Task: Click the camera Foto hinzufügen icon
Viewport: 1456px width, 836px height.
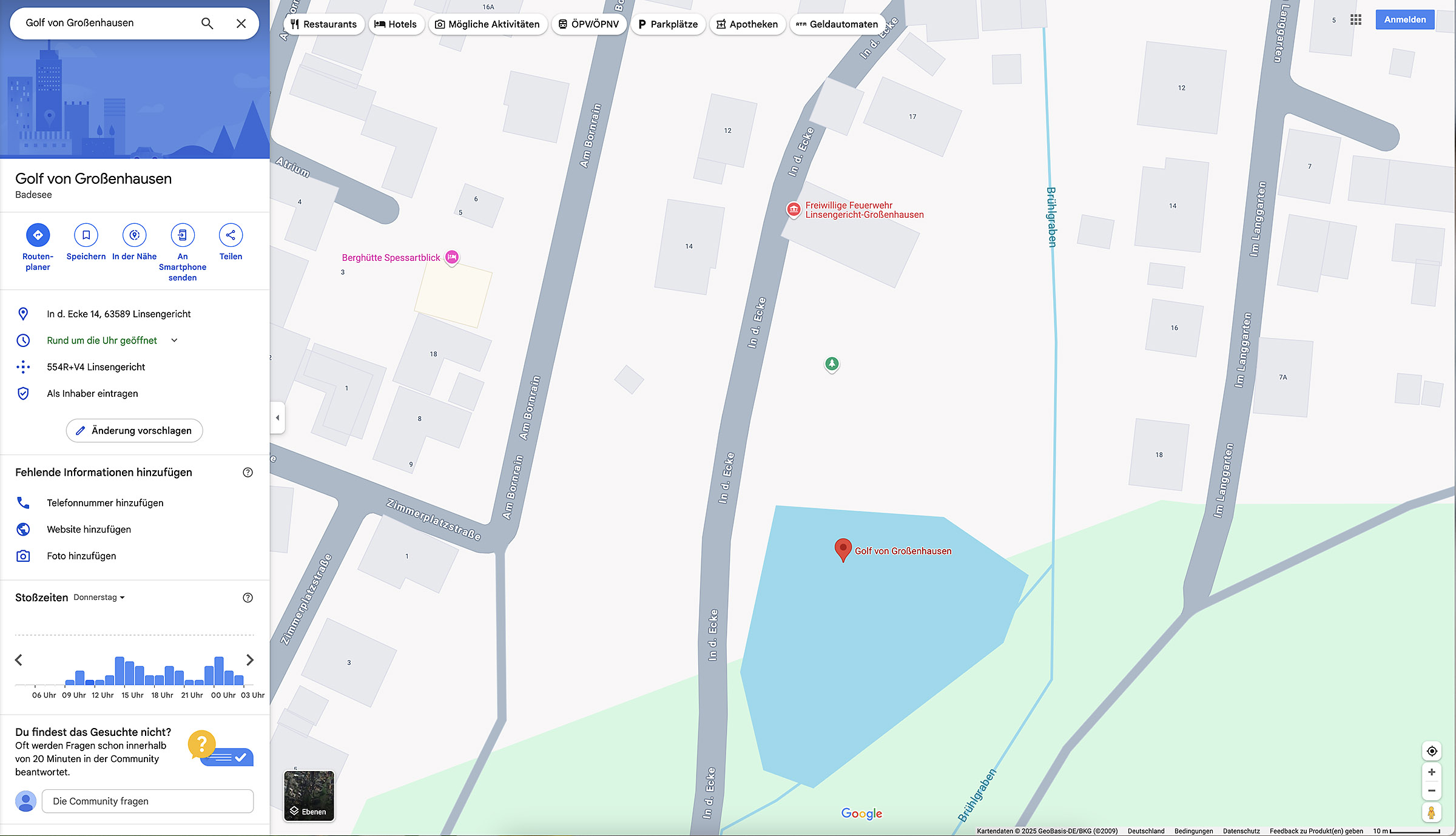Action: [x=23, y=556]
